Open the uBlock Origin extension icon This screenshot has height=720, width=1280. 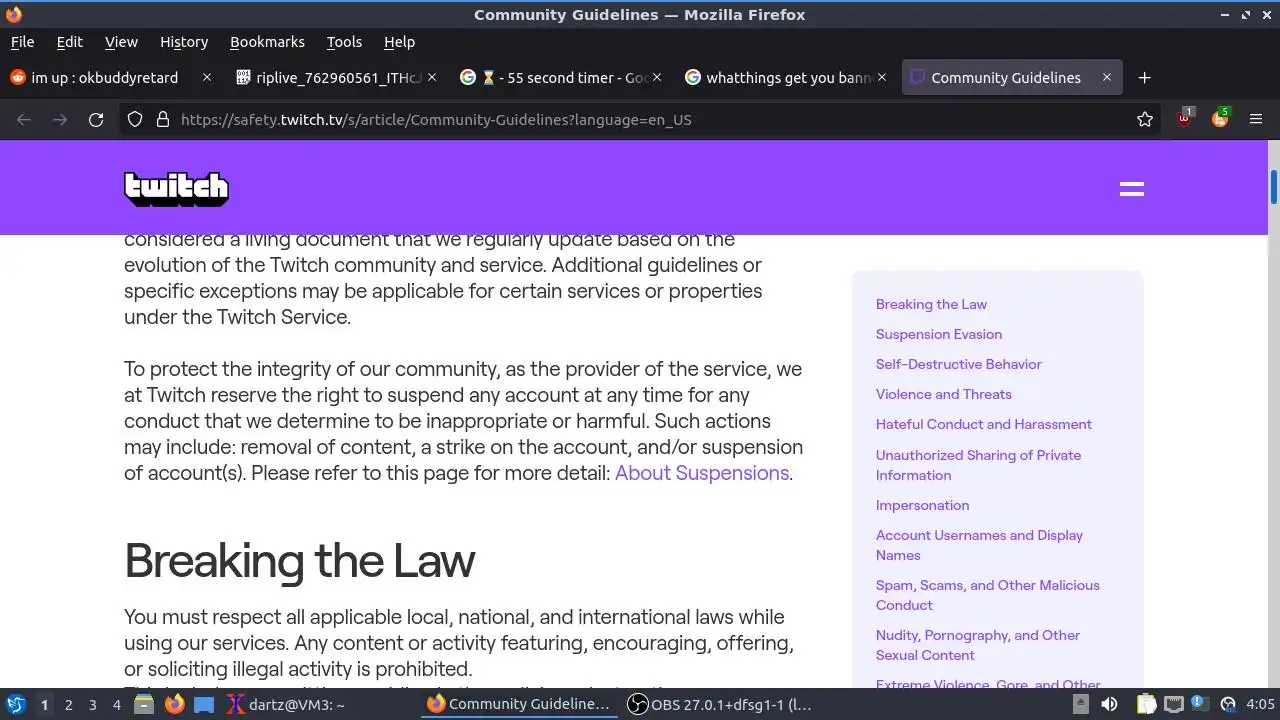pos(1185,118)
